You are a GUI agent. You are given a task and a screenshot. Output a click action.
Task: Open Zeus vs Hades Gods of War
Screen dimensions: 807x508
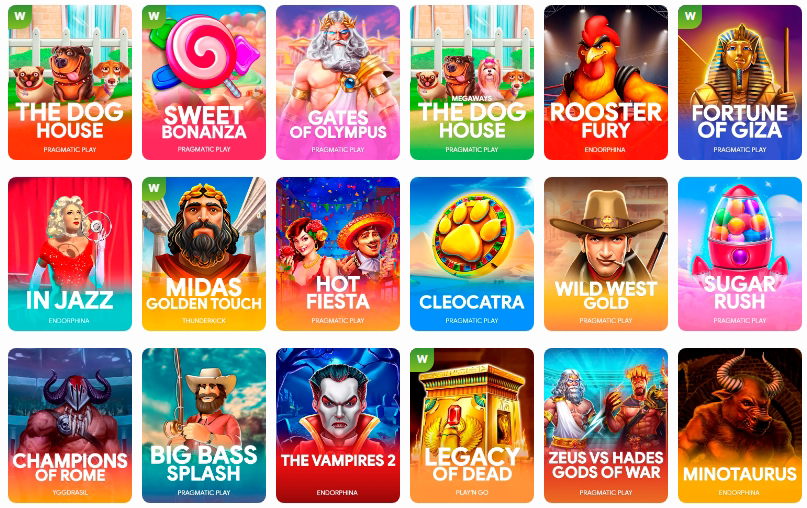tap(606, 425)
